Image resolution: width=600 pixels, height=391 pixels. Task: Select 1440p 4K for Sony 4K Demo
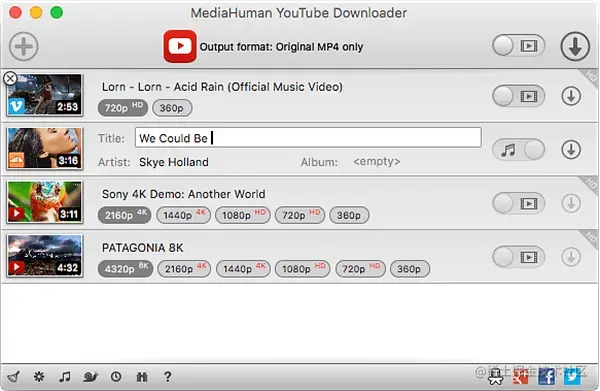point(183,215)
